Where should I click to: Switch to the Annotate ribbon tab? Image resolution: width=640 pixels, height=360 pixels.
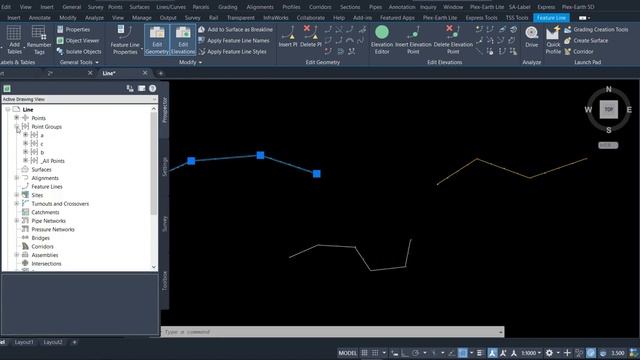pyautogui.click(x=40, y=18)
